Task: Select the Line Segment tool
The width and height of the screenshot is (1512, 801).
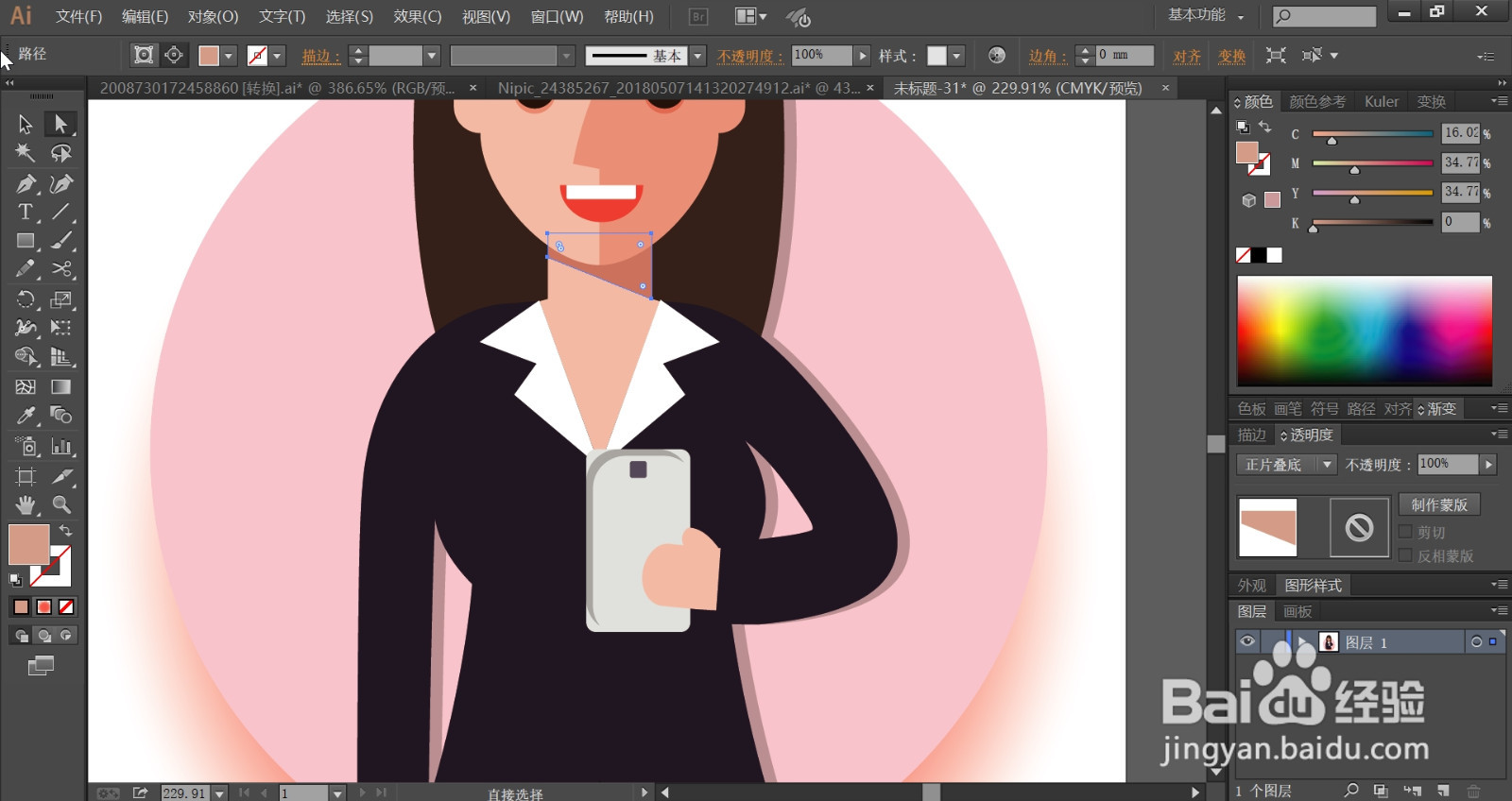Action: (61, 212)
